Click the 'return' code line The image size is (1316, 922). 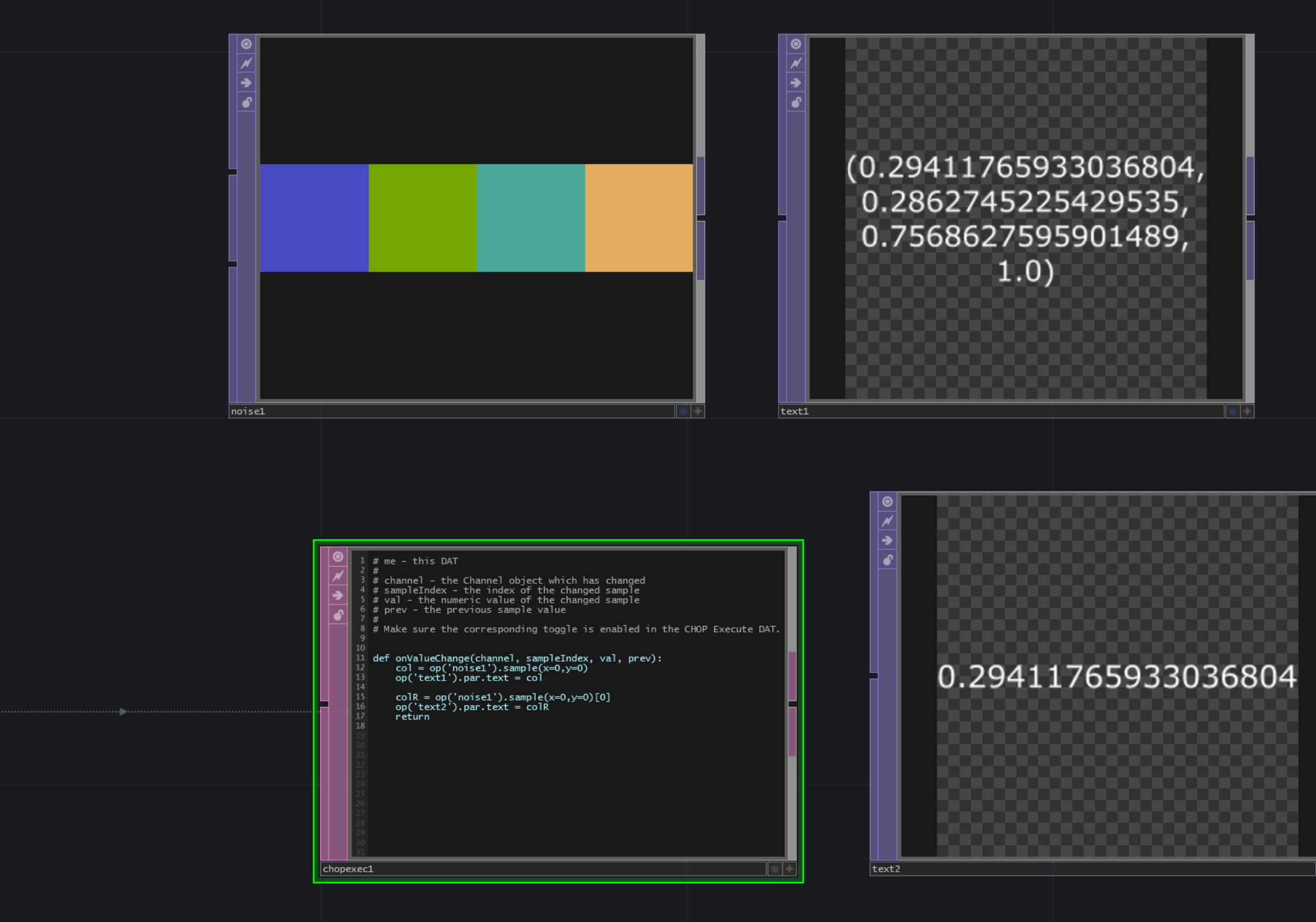coord(412,717)
